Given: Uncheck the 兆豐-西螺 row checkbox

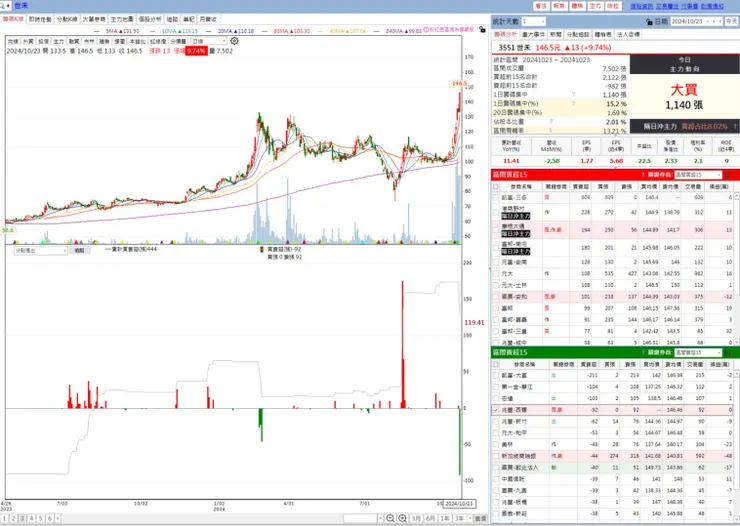Looking at the screenshot, I should pyautogui.click(x=496, y=410).
